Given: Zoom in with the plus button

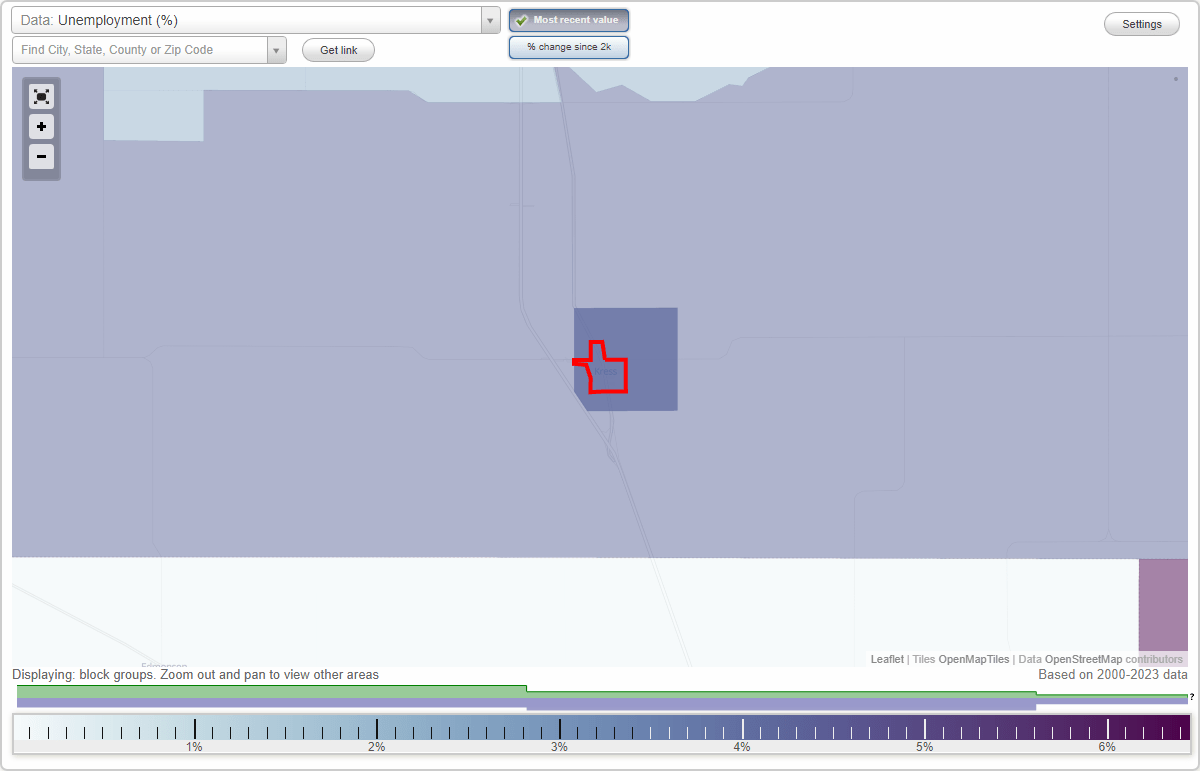Looking at the screenshot, I should (x=41, y=127).
